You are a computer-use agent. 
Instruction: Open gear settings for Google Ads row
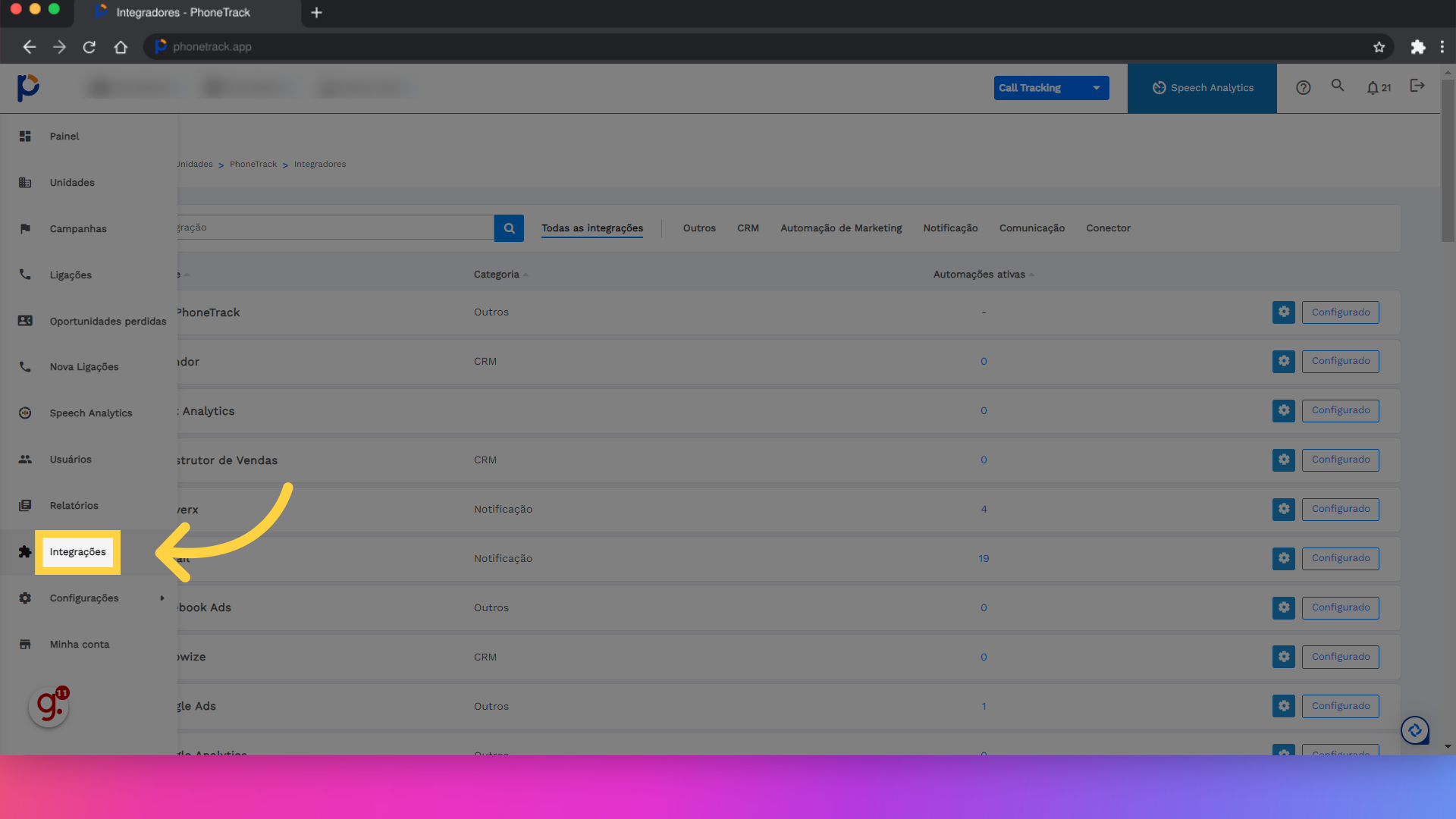click(x=1284, y=707)
